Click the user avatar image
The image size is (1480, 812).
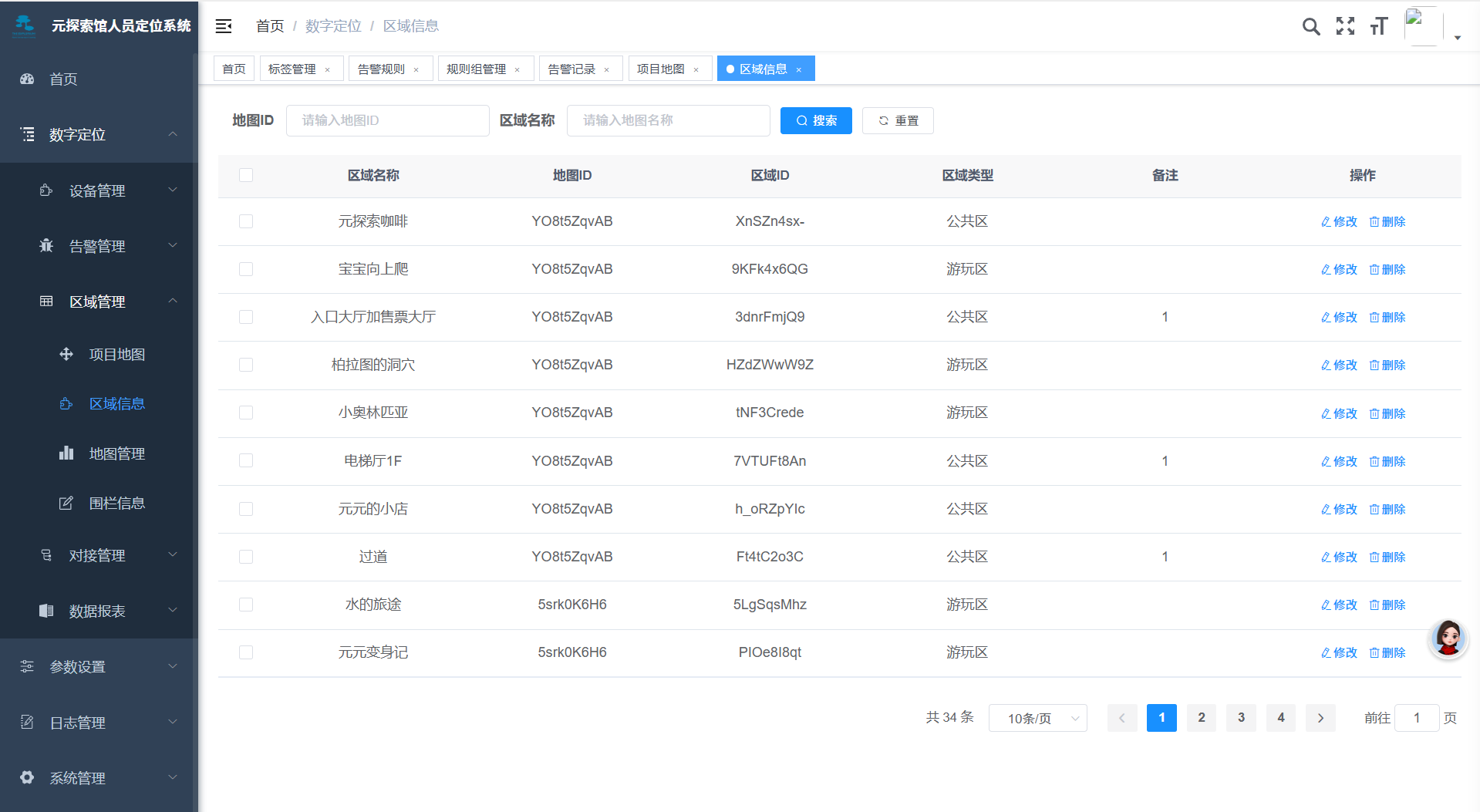[x=1423, y=26]
